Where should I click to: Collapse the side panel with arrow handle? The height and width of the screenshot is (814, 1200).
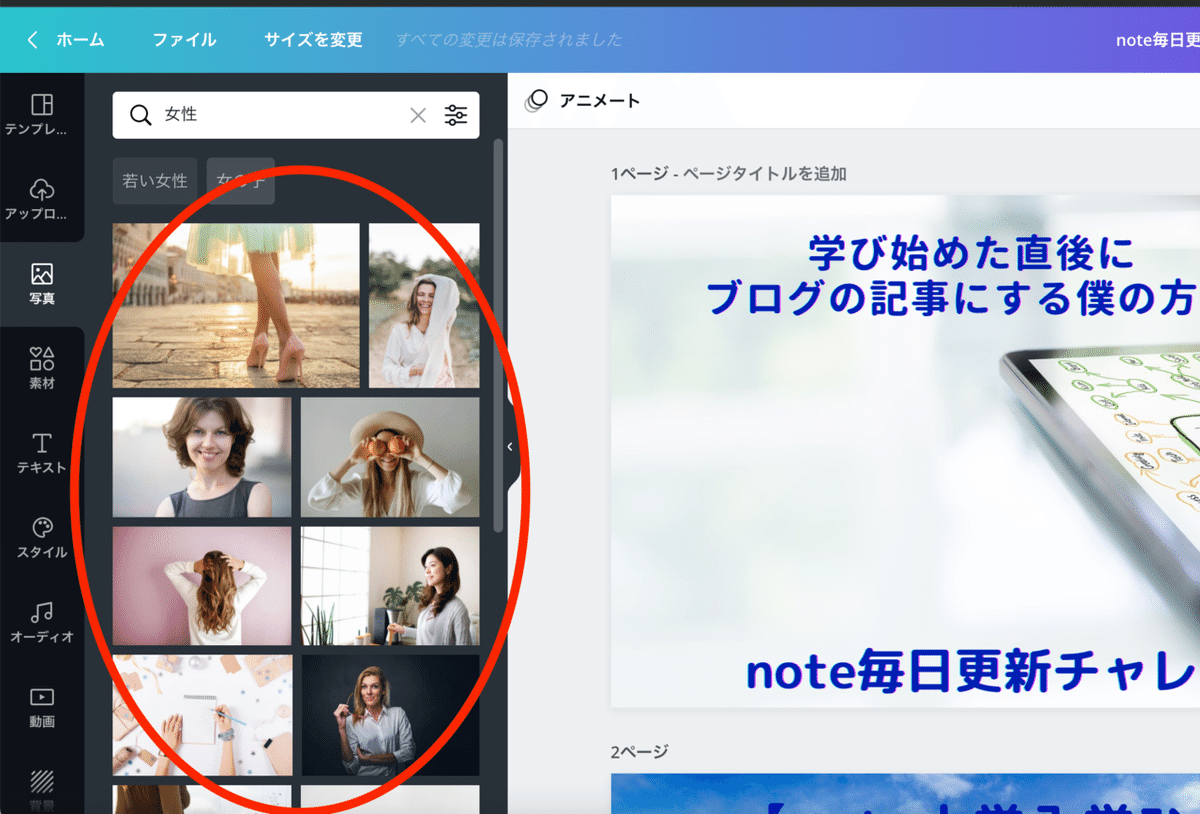(x=510, y=447)
